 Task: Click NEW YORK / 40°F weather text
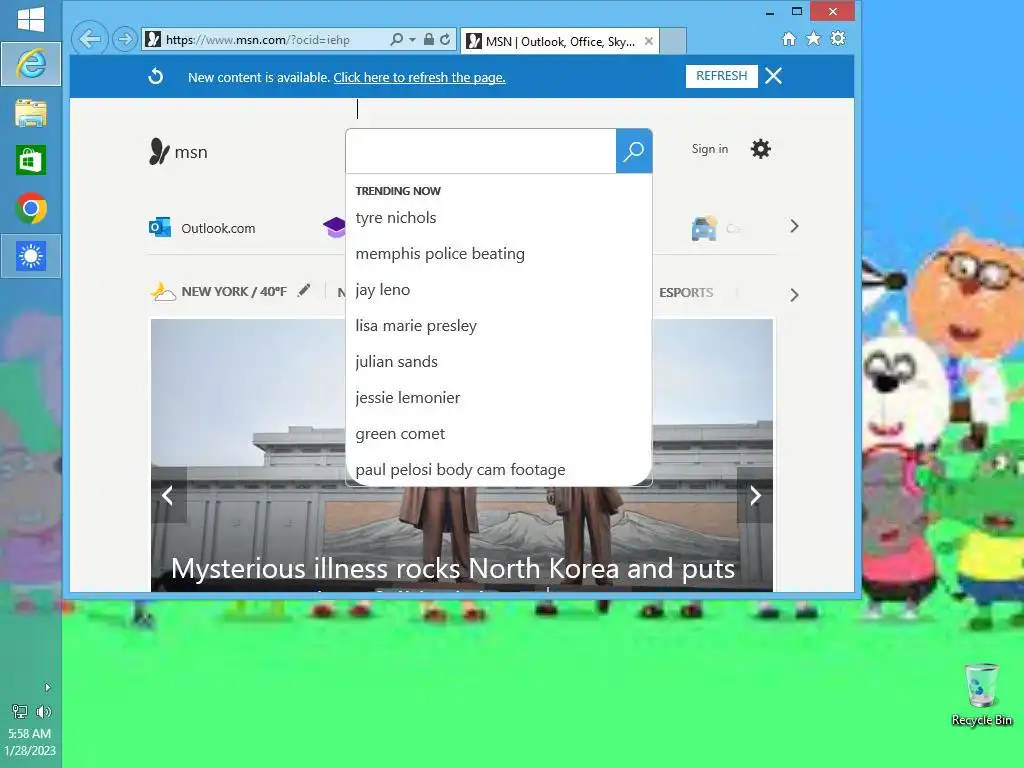[x=234, y=291]
